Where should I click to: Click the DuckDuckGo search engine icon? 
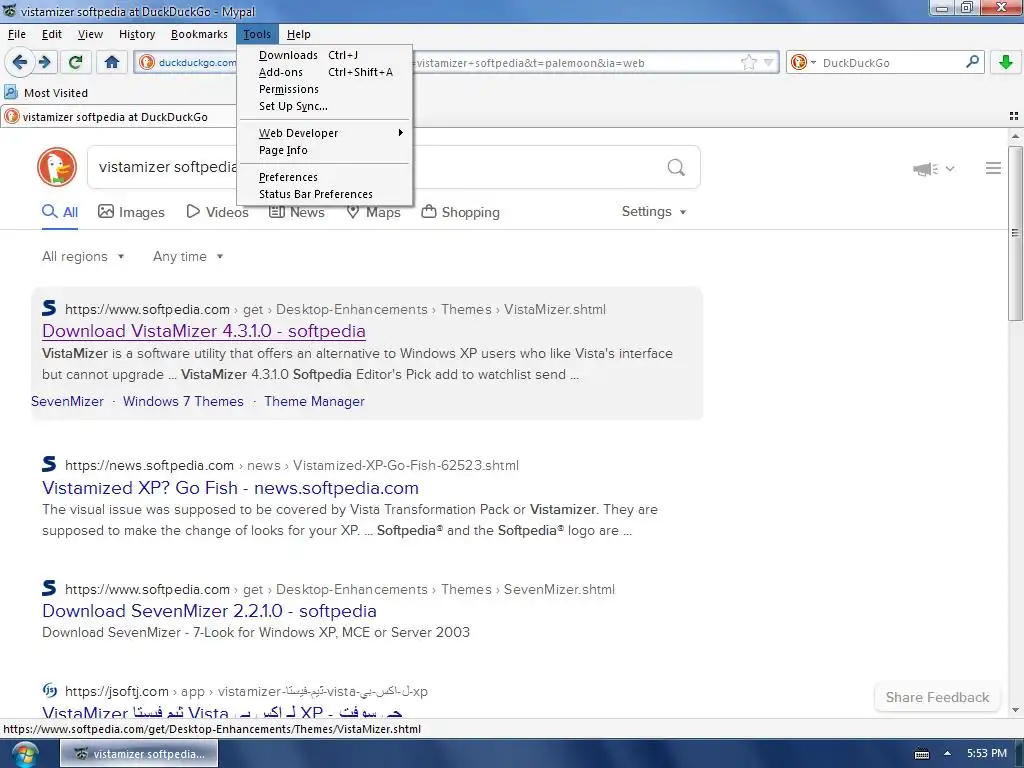[x=798, y=63]
